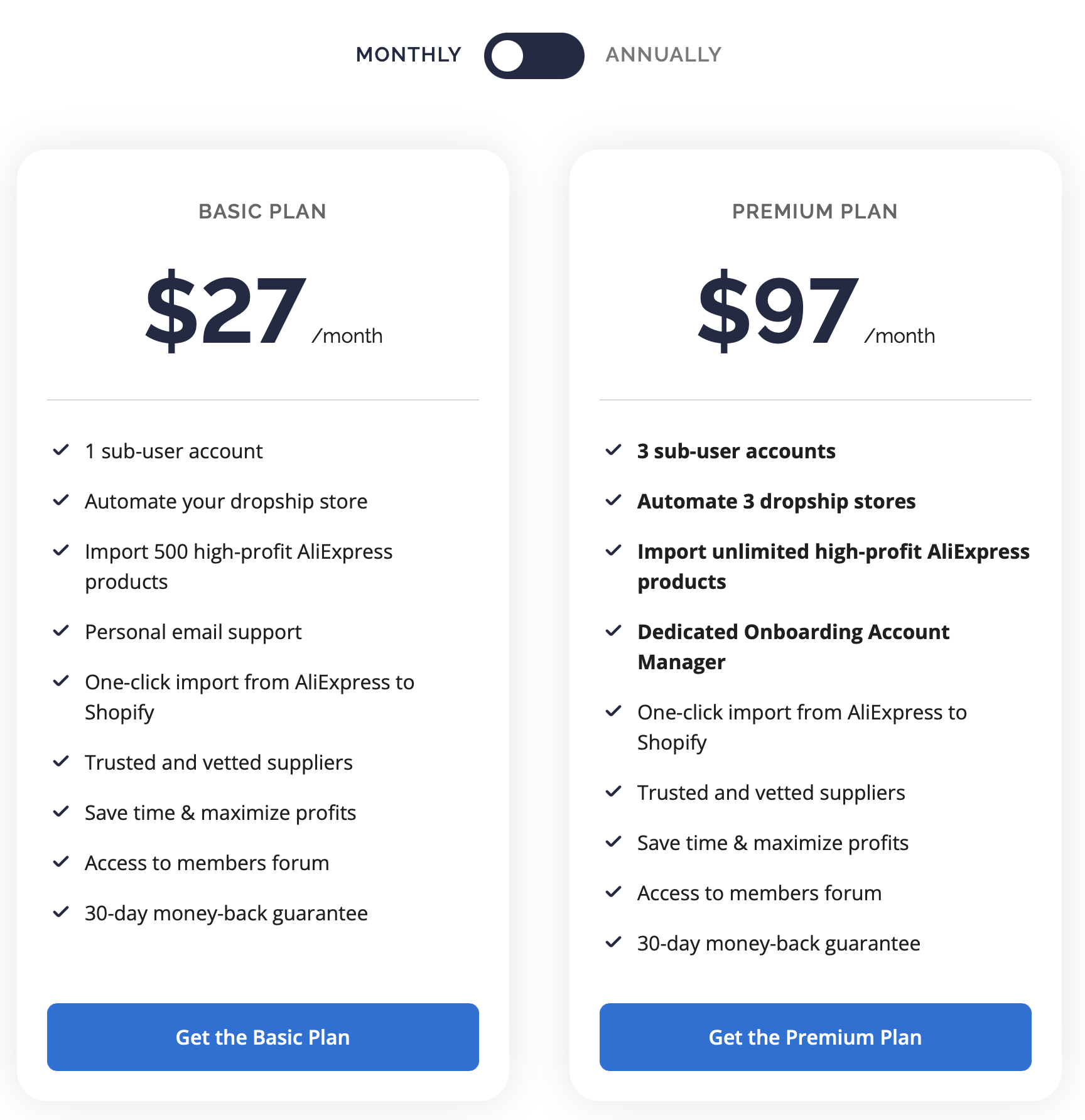
Task: Select the MONTHLY label
Action: click(x=408, y=55)
